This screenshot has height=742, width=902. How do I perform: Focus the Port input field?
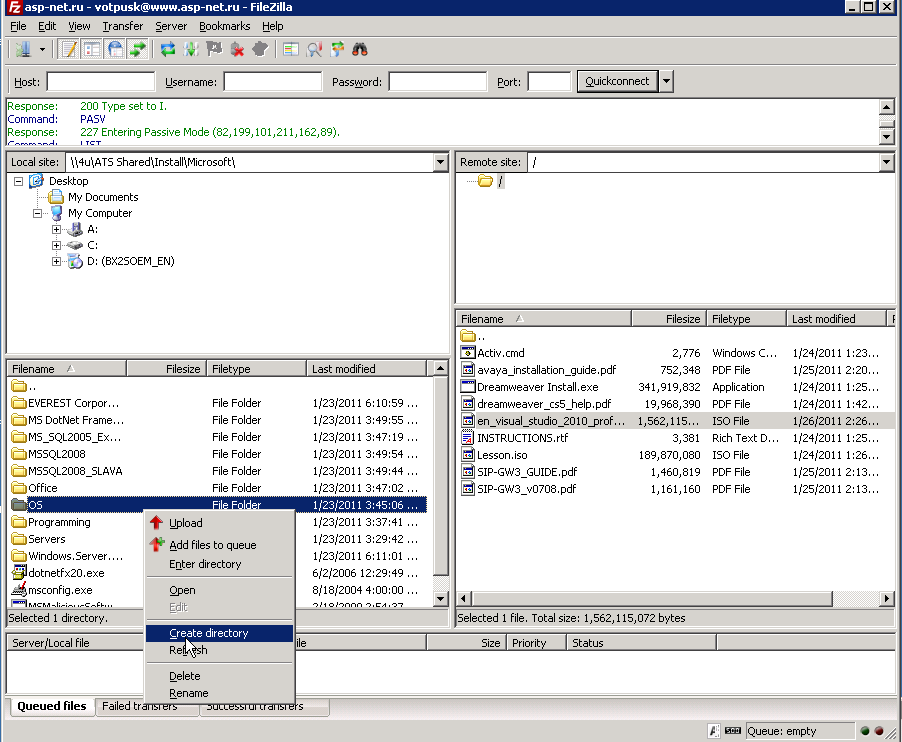pyautogui.click(x=549, y=82)
